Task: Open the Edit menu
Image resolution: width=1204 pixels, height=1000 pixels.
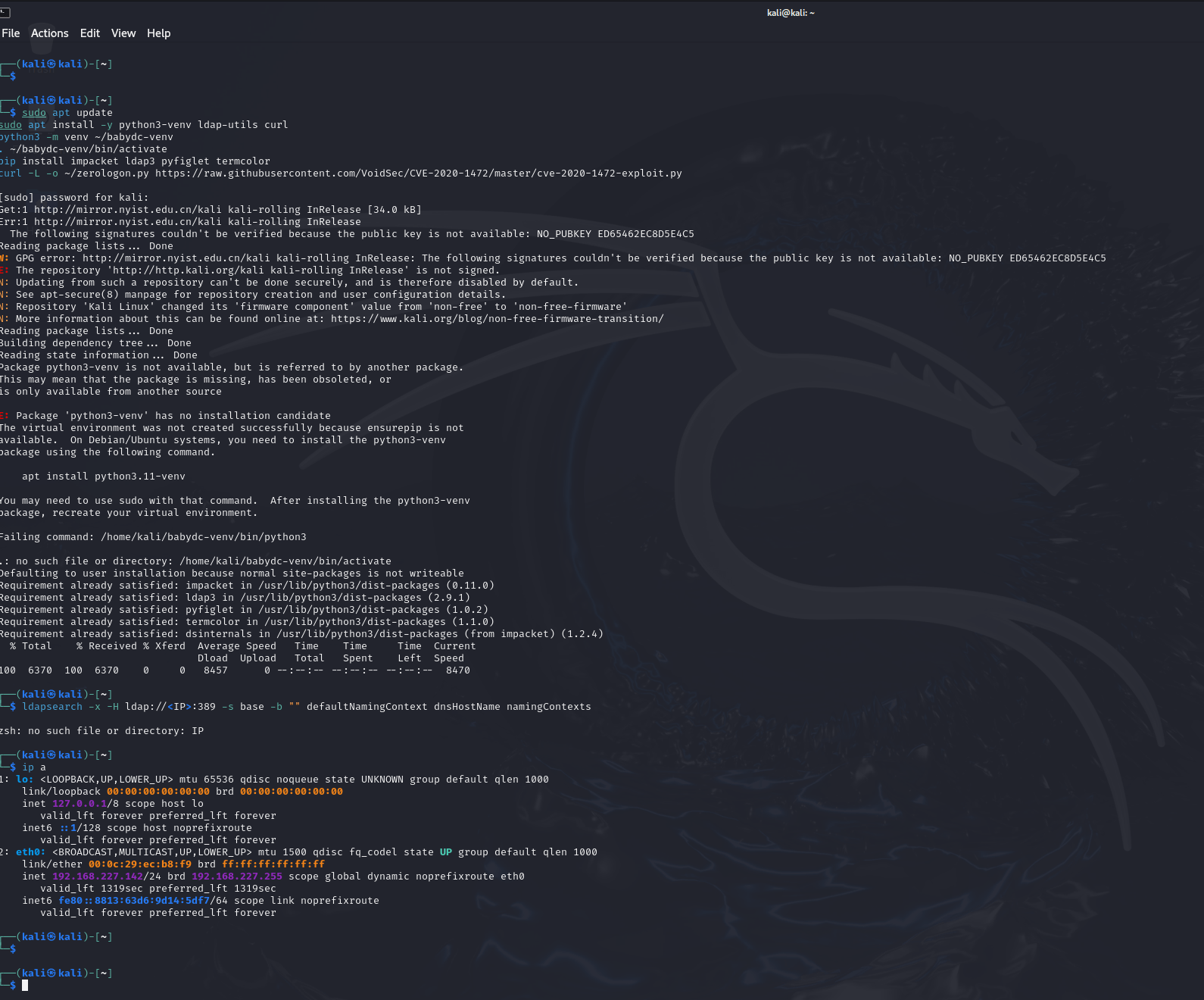Action: [90, 33]
